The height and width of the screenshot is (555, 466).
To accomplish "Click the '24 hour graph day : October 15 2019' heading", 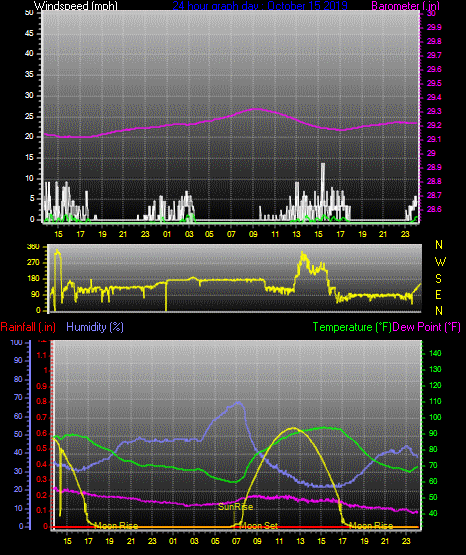I will (260, 5).
